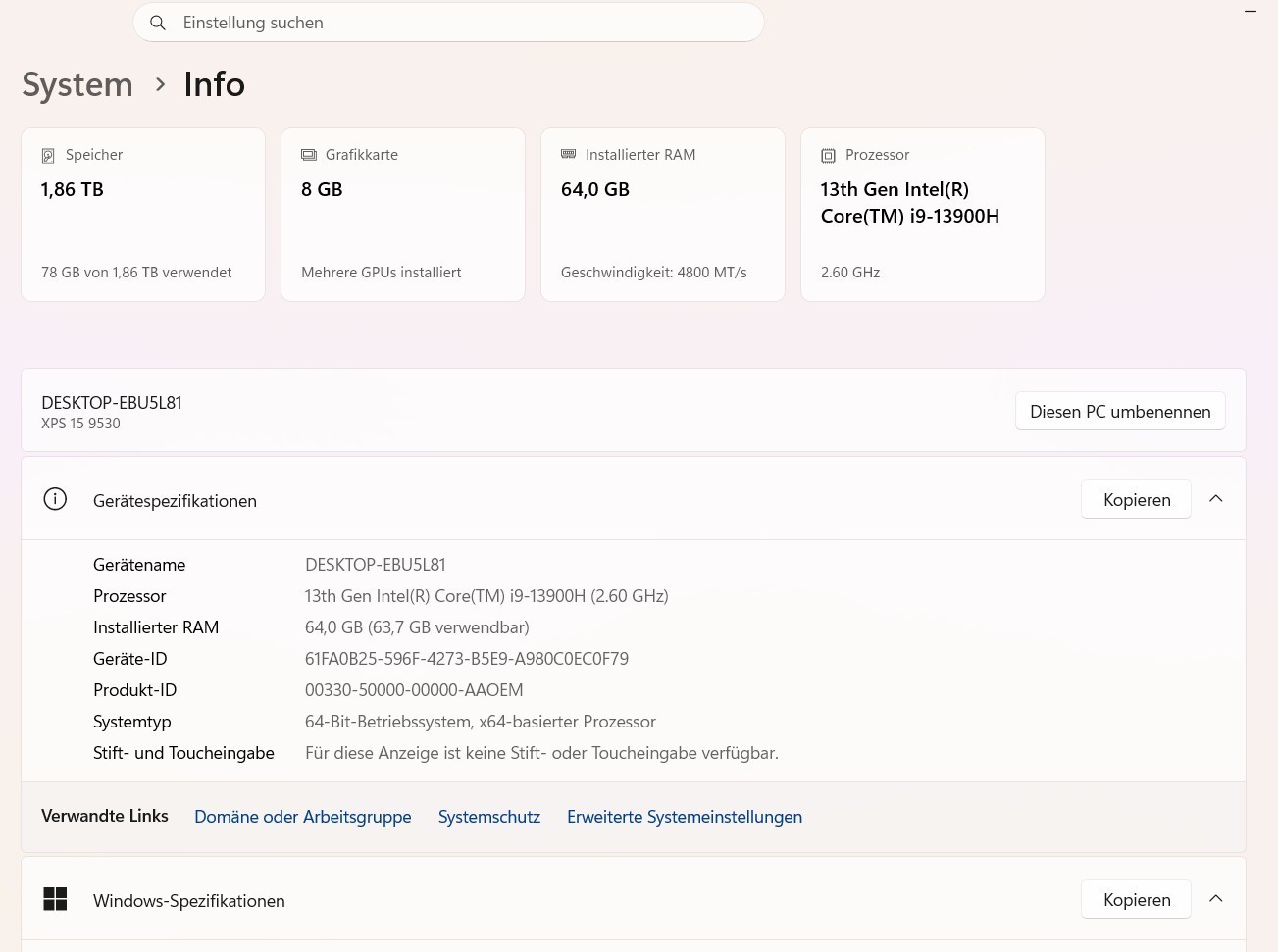Click the Prozessor row label in specs
Viewport: 1278px width, 952px height.
(129, 596)
